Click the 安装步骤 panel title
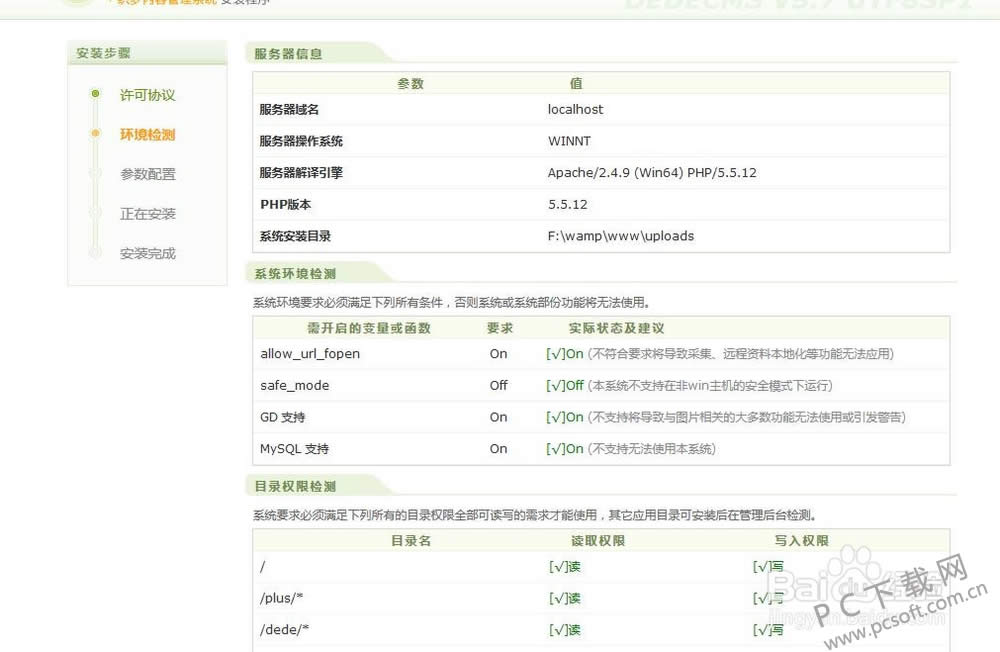Image resolution: width=1000 pixels, height=652 pixels. (x=103, y=53)
